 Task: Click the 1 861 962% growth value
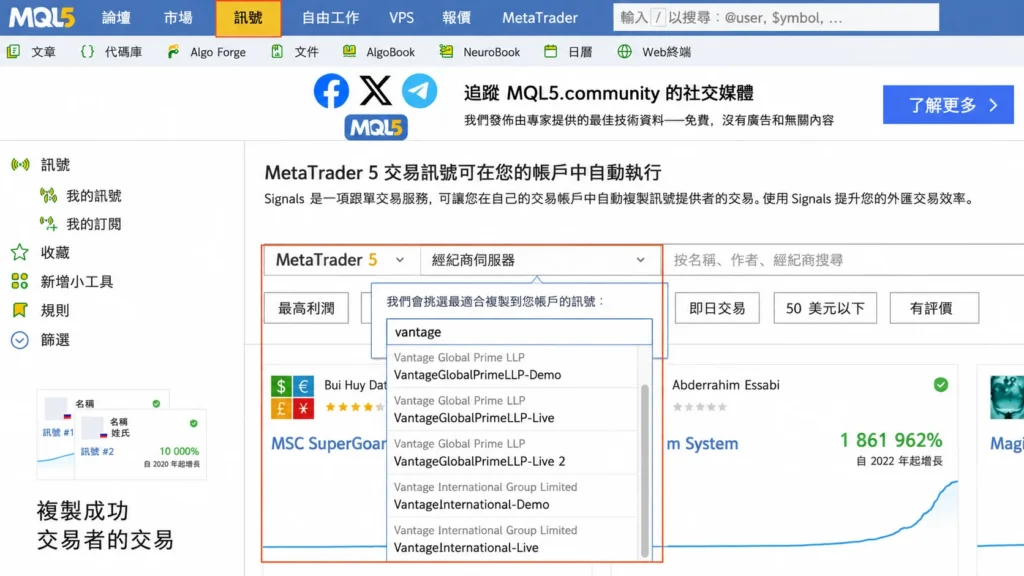(x=891, y=440)
